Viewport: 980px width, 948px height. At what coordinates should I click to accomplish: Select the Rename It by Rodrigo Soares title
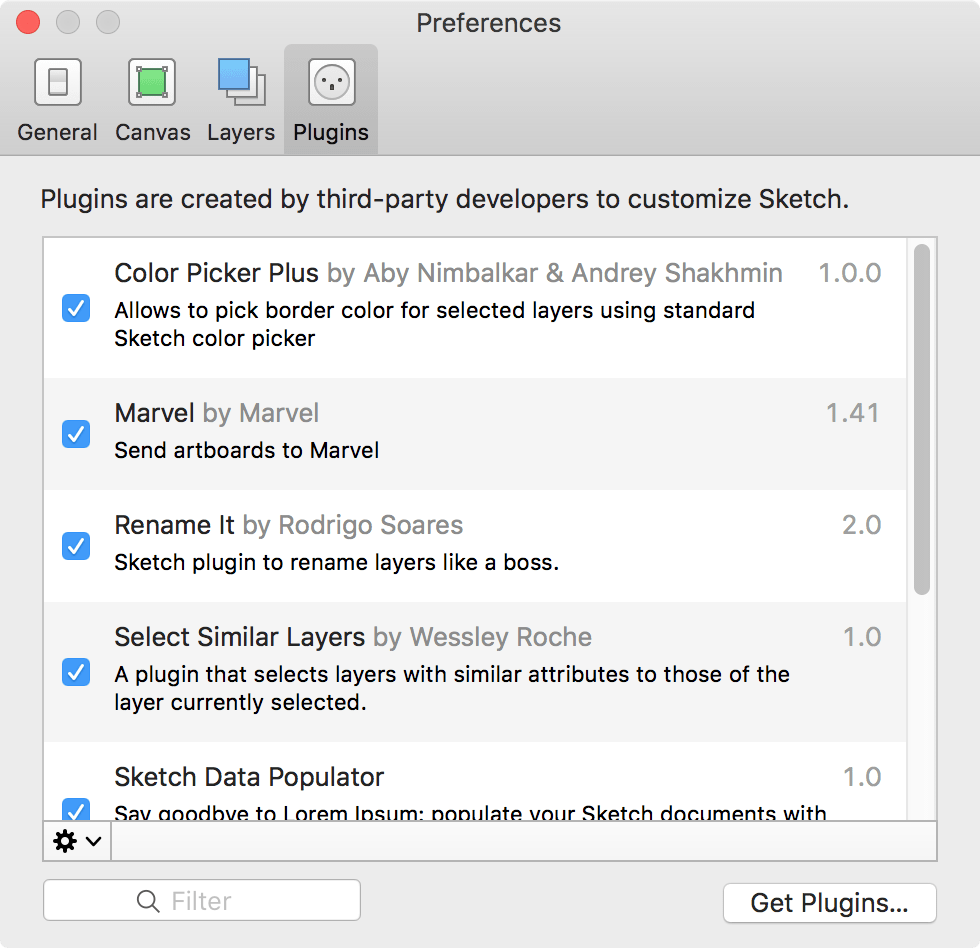289,526
